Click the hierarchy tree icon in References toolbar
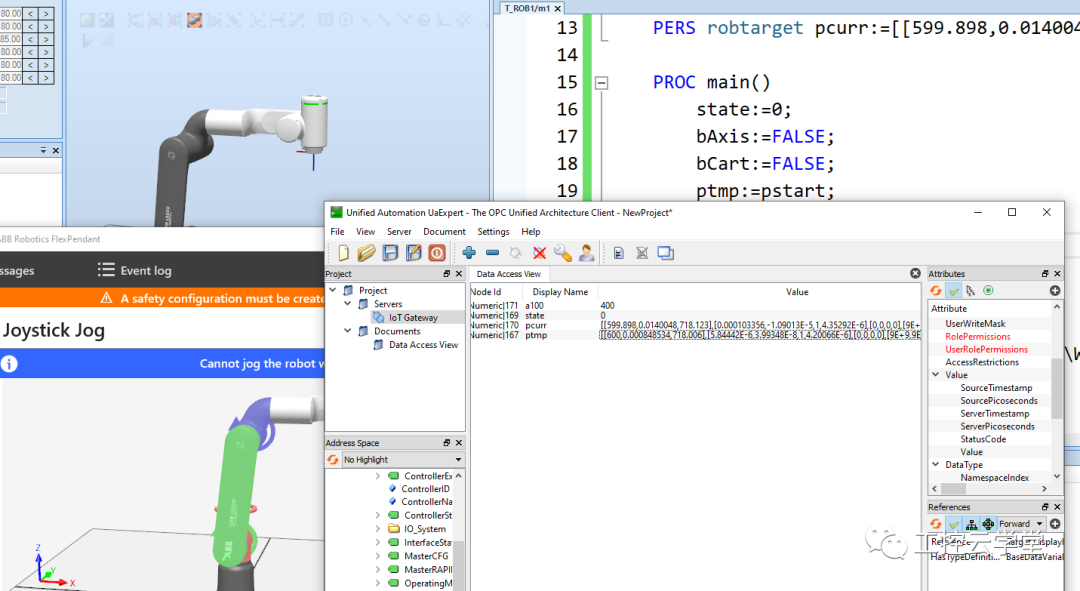Screen dimensions: 1080x591 (971, 524)
